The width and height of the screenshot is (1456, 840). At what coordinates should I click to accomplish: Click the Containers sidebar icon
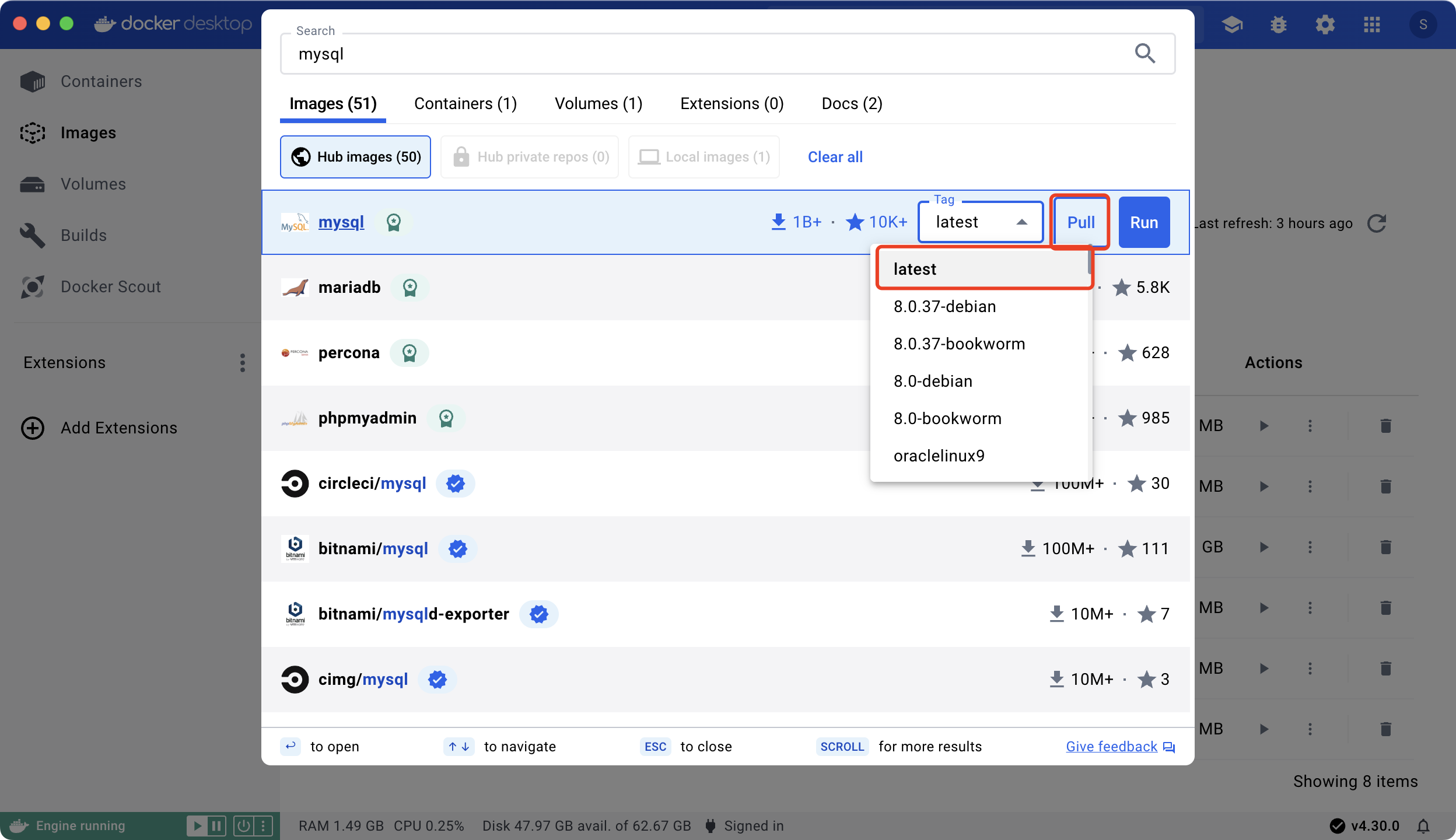33,81
